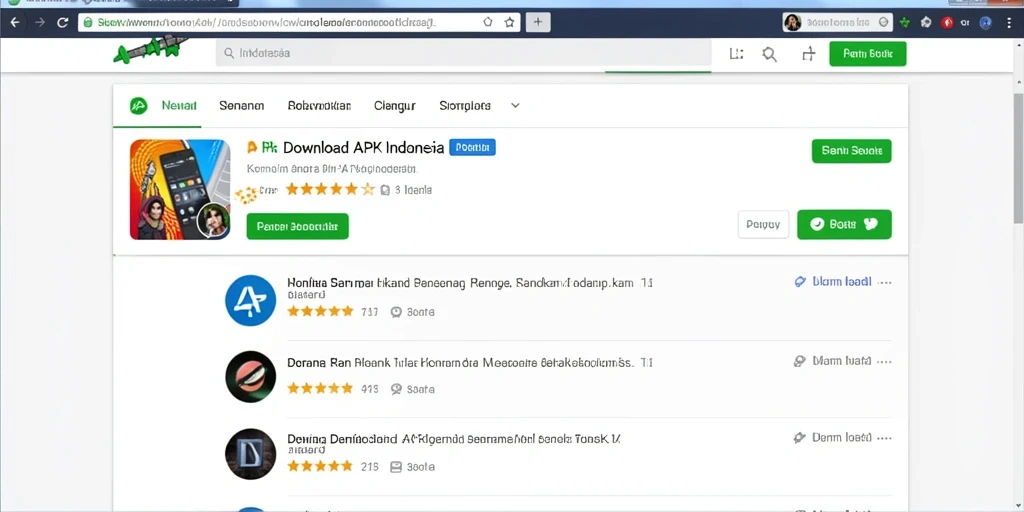Open three-dot menu of second list app
The height and width of the screenshot is (512, 1024).
coord(885,361)
